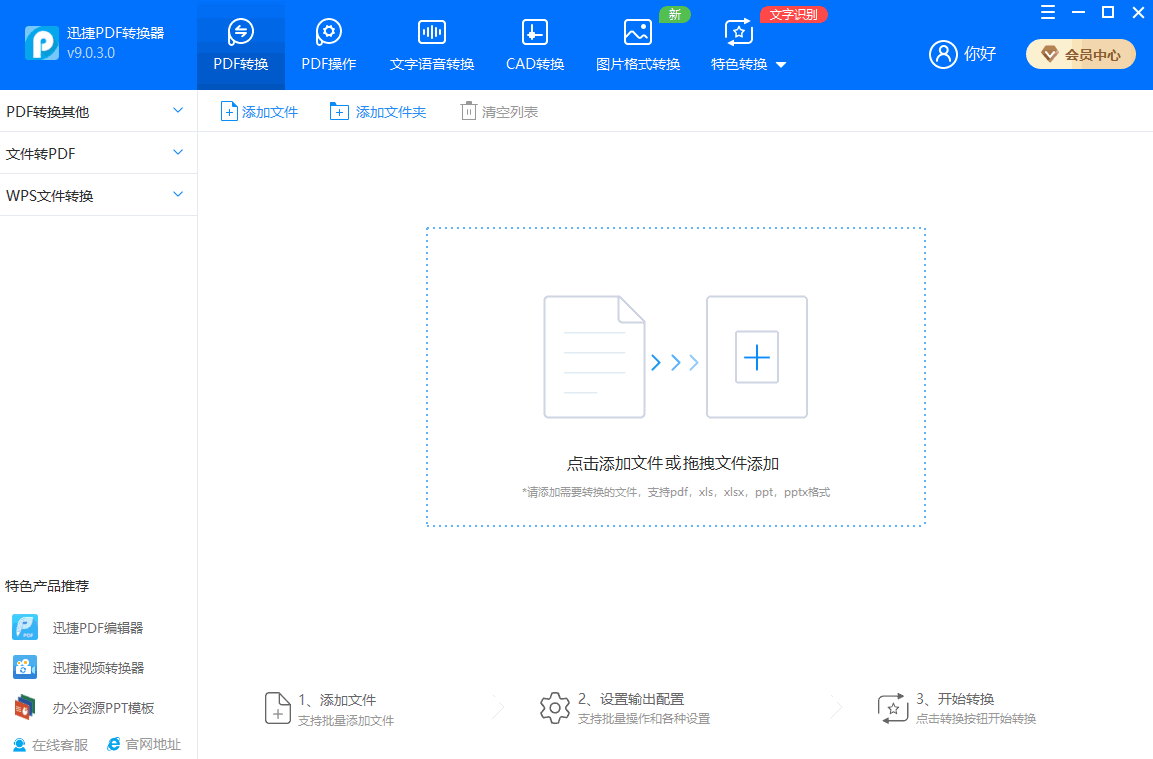
Task: Open the 特色转换 dropdown menu
Action: [x=781, y=65]
